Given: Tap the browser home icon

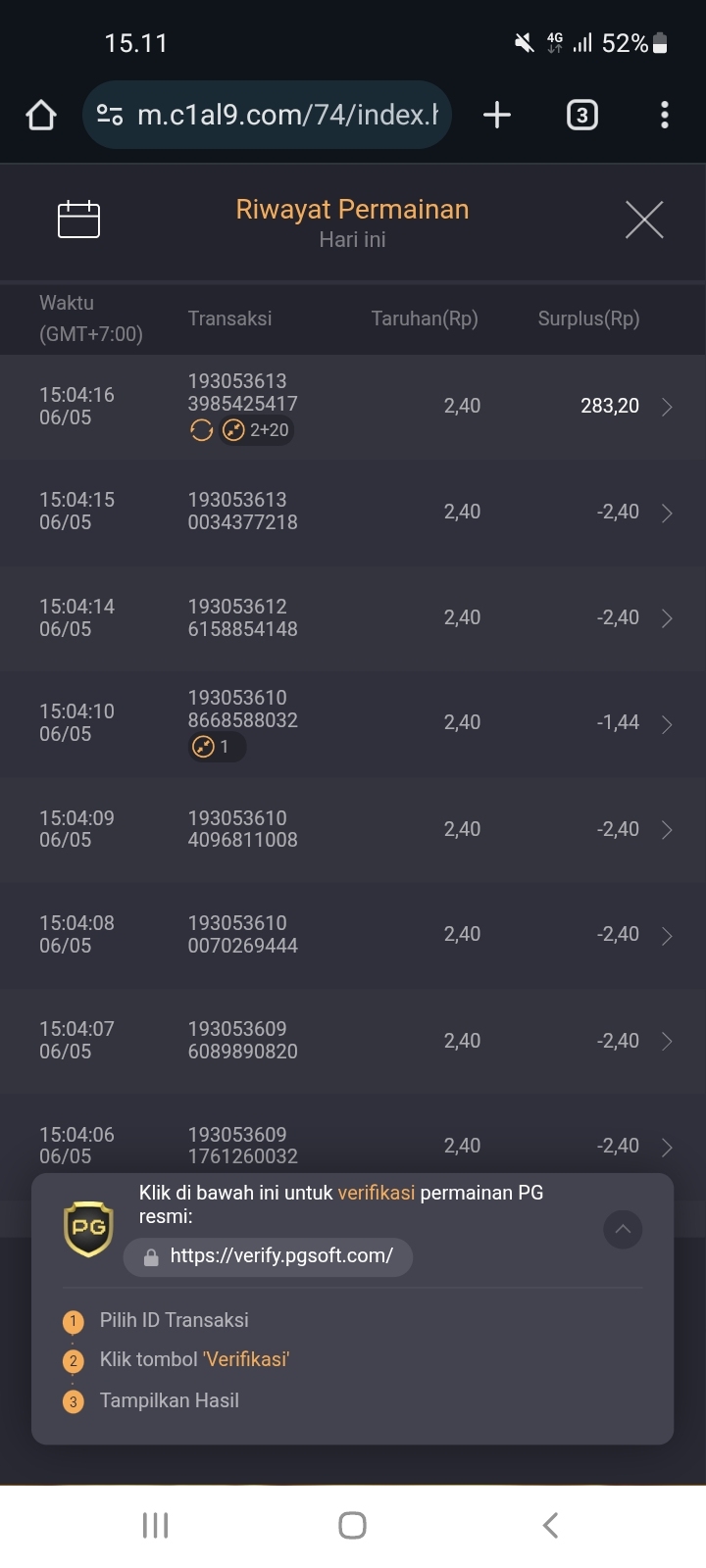Looking at the screenshot, I should (x=41, y=115).
